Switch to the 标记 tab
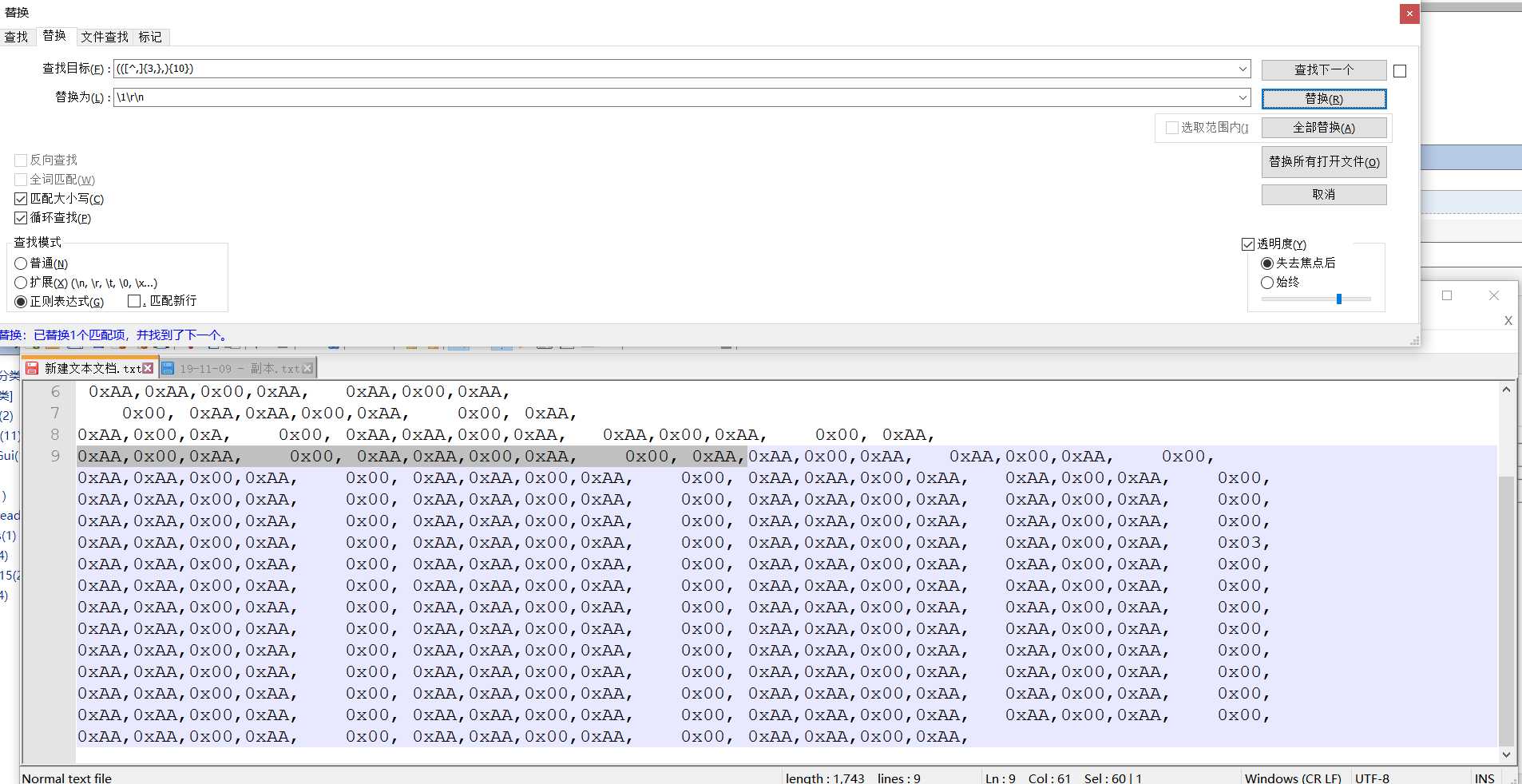 pyautogui.click(x=150, y=37)
